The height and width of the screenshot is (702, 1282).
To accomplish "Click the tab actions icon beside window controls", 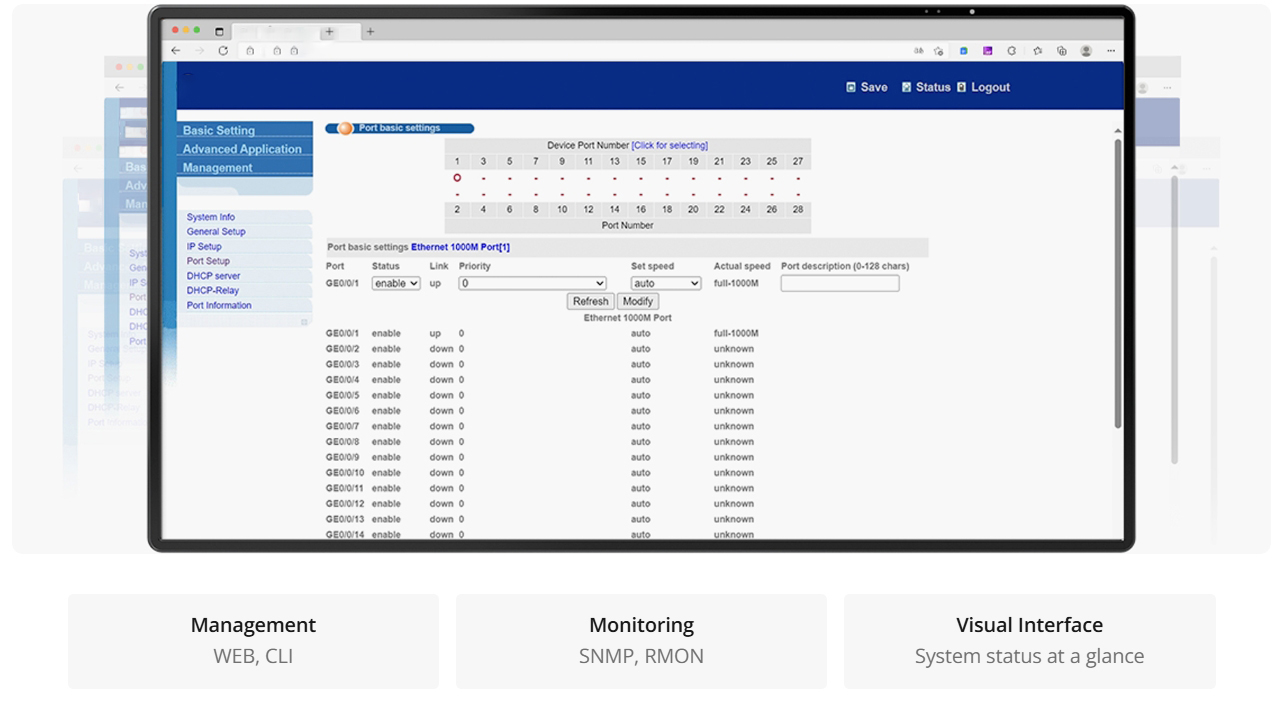I will (x=220, y=31).
